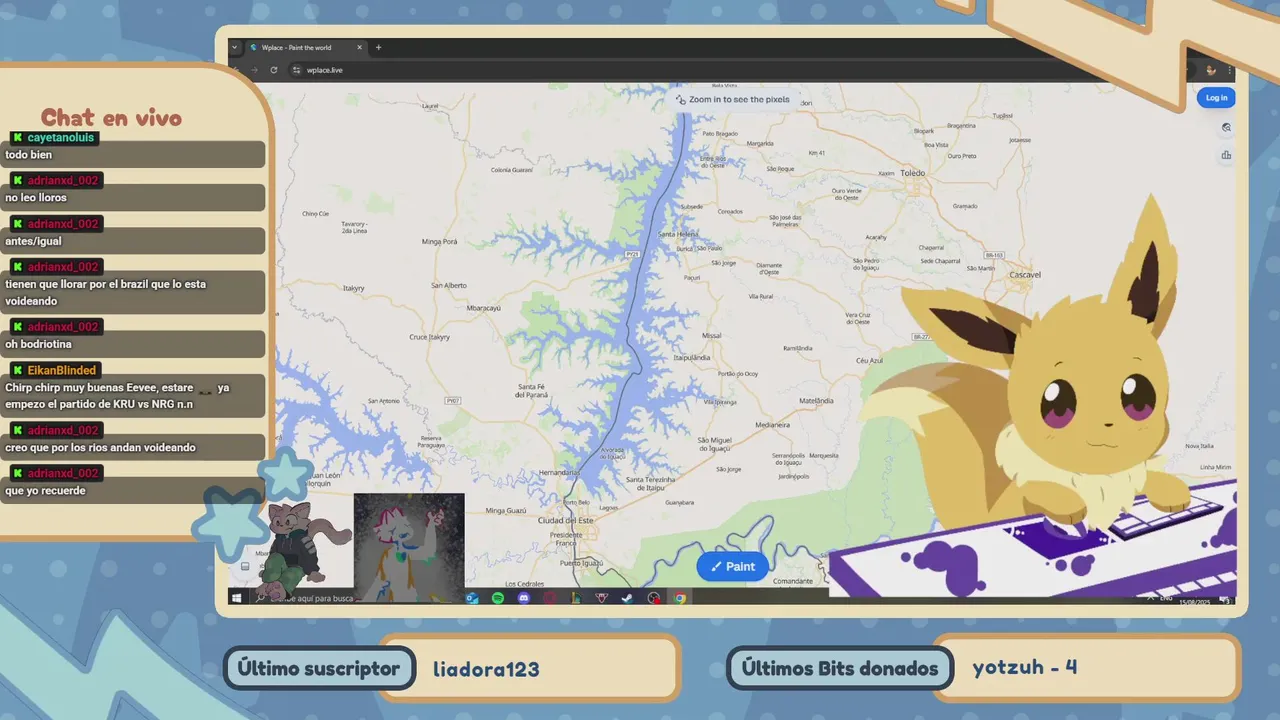Screen dimensions: 1280x720
Task: Open the site info icon in address bar
Action: (x=297, y=70)
